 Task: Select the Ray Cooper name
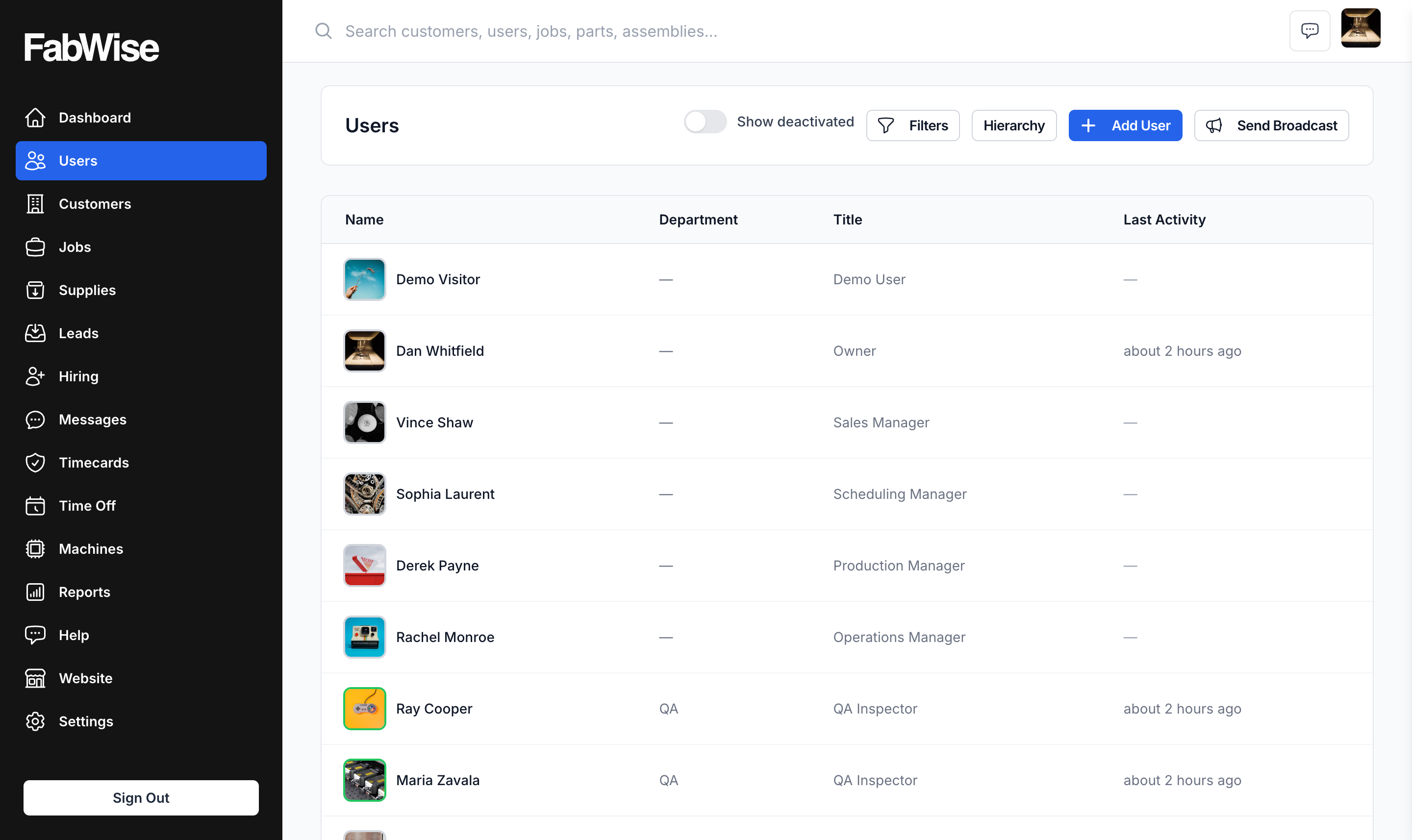[434, 709]
